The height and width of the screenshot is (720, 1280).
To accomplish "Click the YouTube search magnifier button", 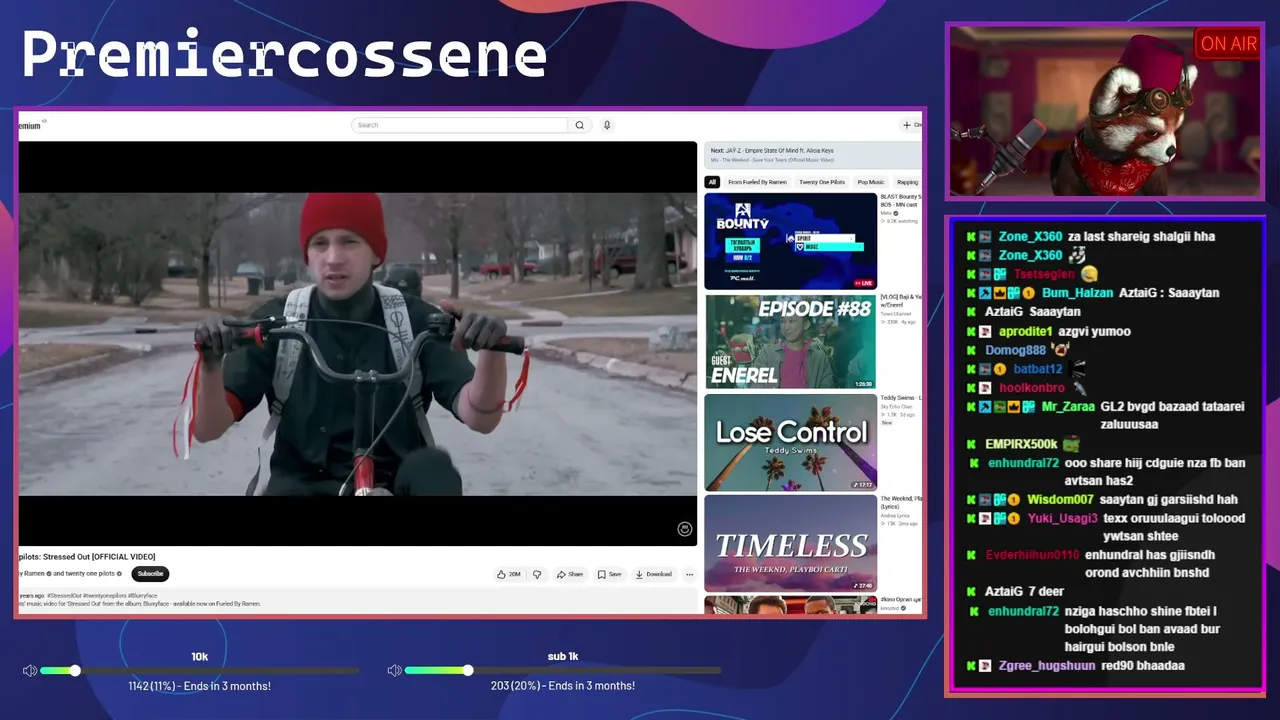I will point(579,125).
